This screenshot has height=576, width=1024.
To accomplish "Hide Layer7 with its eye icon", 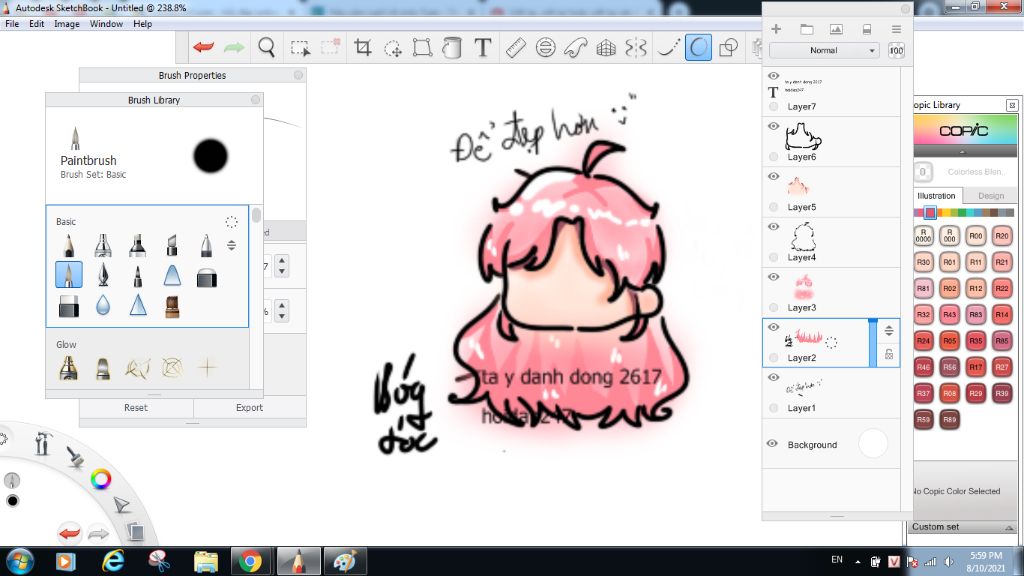I will (774, 76).
